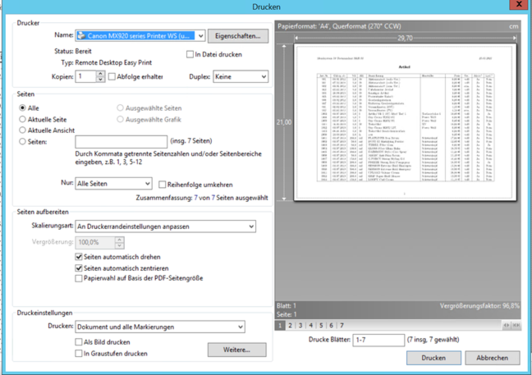Open the Drucken content dropdown
Image resolution: width=532 pixels, height=375 pixels.
(160, 327)
